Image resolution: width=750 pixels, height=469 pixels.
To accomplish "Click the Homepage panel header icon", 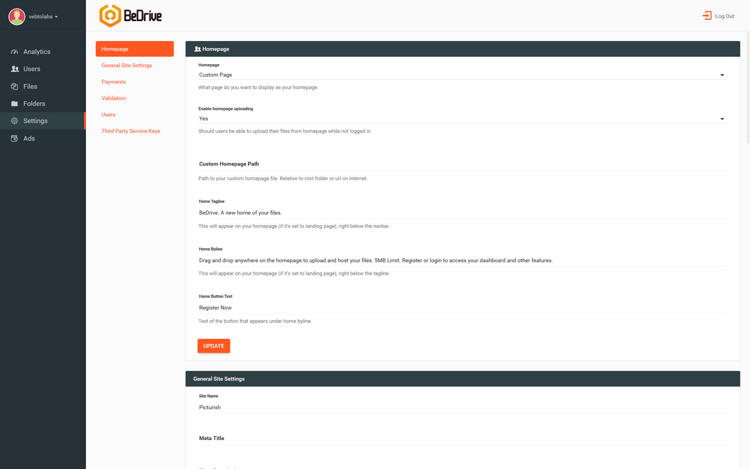I will (x=198, y=49).
